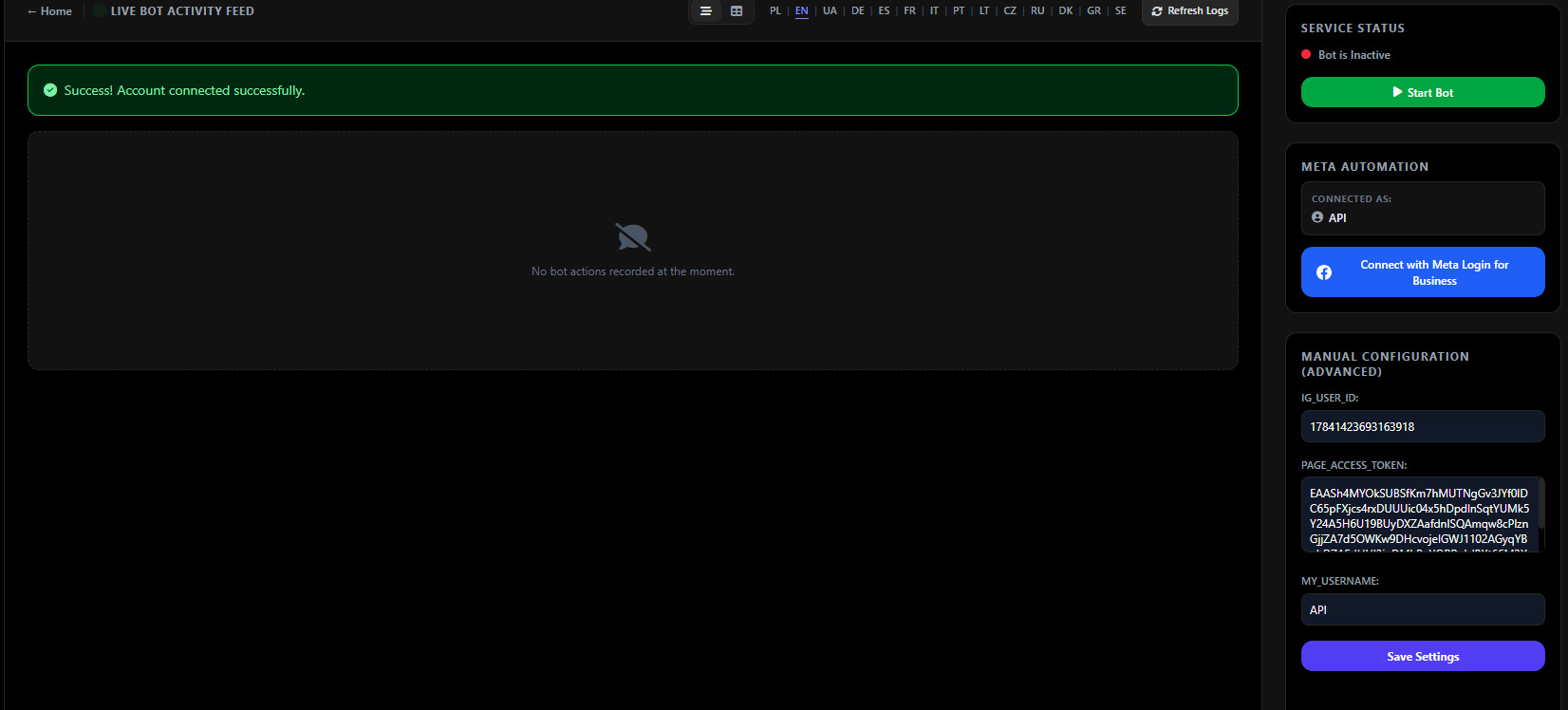Image resolution: width=1568 pixels, height=710 pixels.
Task: Click the crossed-out chat bubble icon
Action: click(x=633, y=237)
